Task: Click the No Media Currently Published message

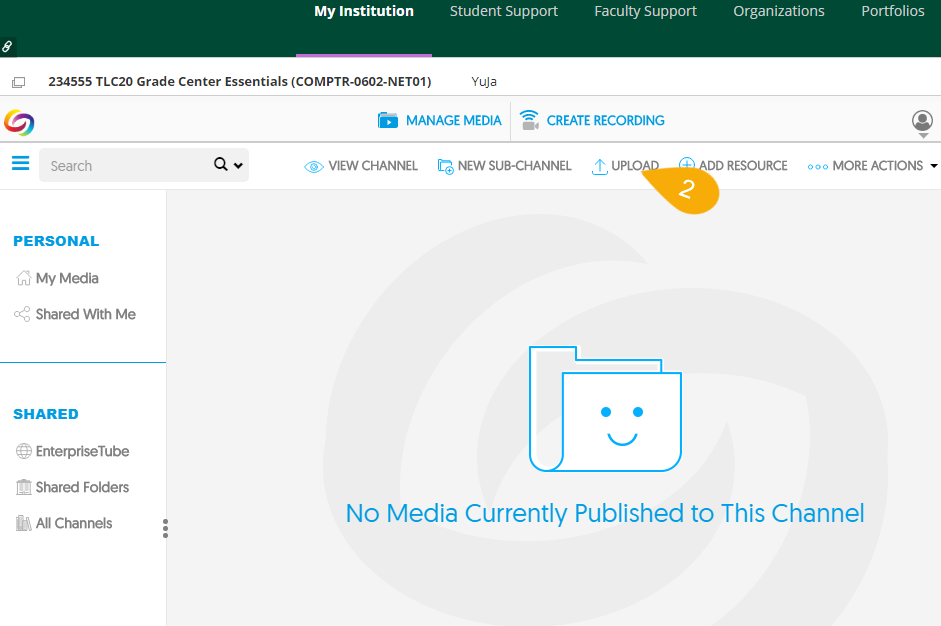Action: pos(605,513)
